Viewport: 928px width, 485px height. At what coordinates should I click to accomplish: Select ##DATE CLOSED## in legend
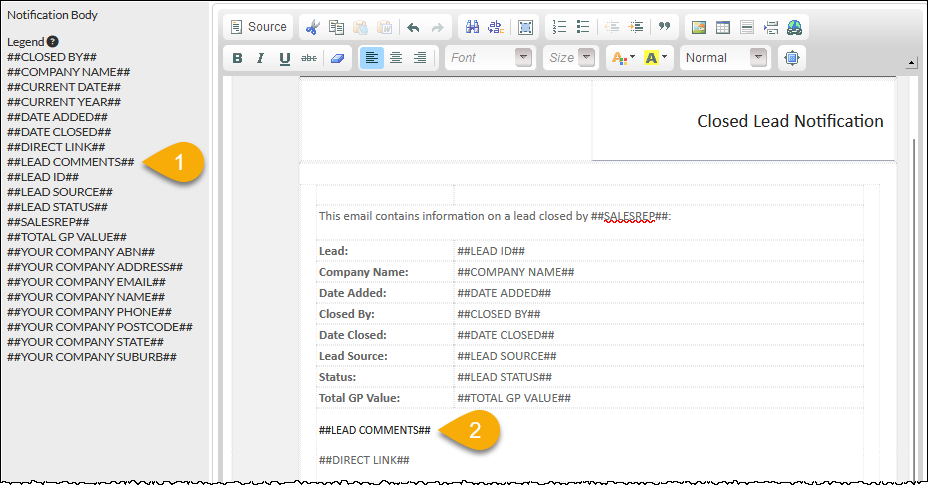coord(59,132)
